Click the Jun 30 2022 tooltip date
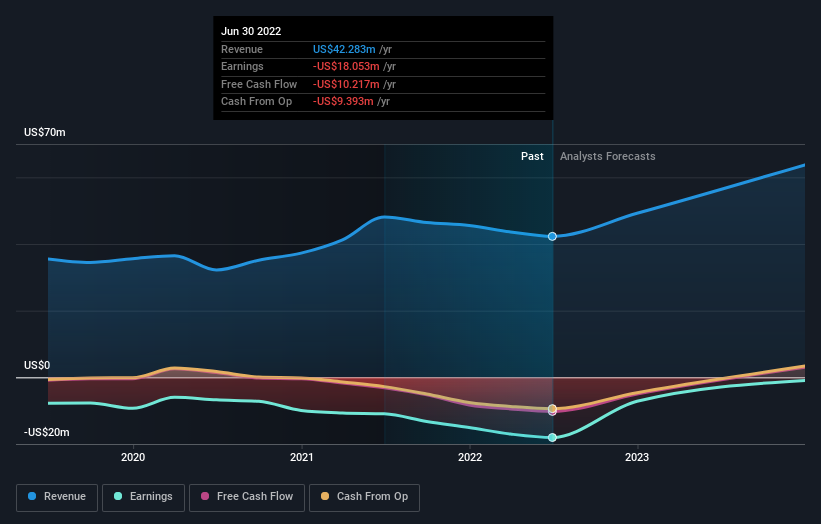 coord(251,31)
